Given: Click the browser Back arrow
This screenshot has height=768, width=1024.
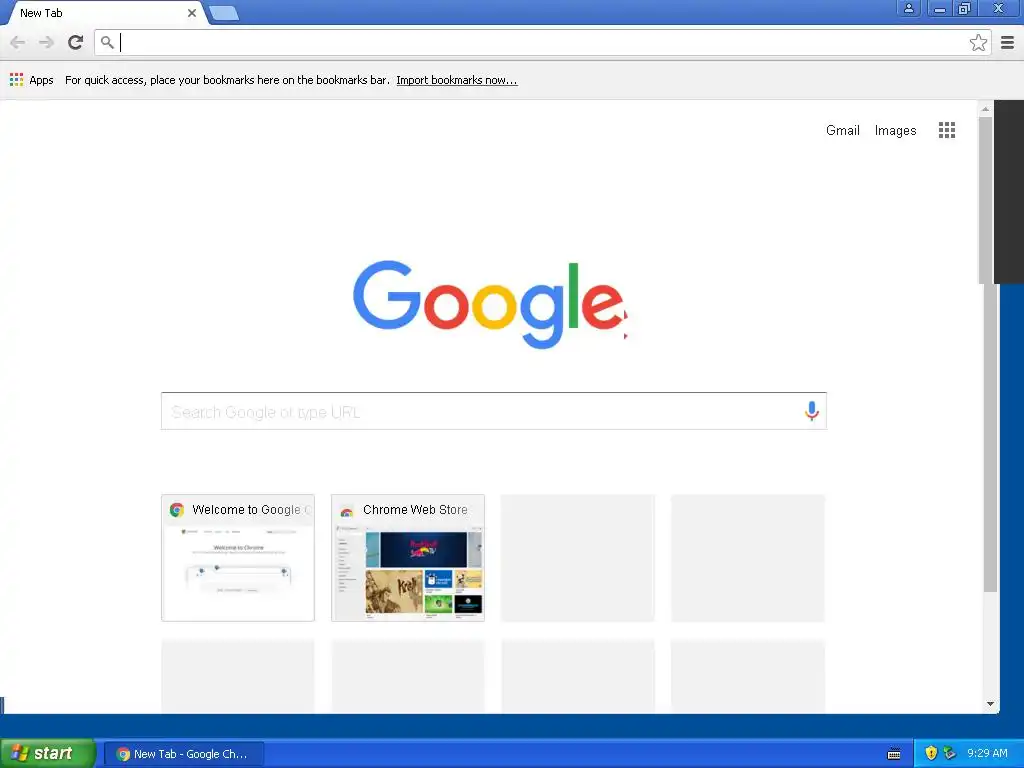Looking at the screenshot, I should [x=18, y=42].
